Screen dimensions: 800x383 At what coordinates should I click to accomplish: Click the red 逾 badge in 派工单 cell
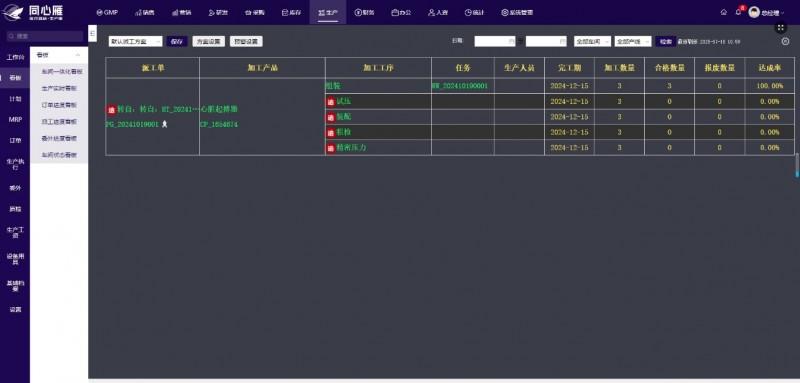[112, 109]
